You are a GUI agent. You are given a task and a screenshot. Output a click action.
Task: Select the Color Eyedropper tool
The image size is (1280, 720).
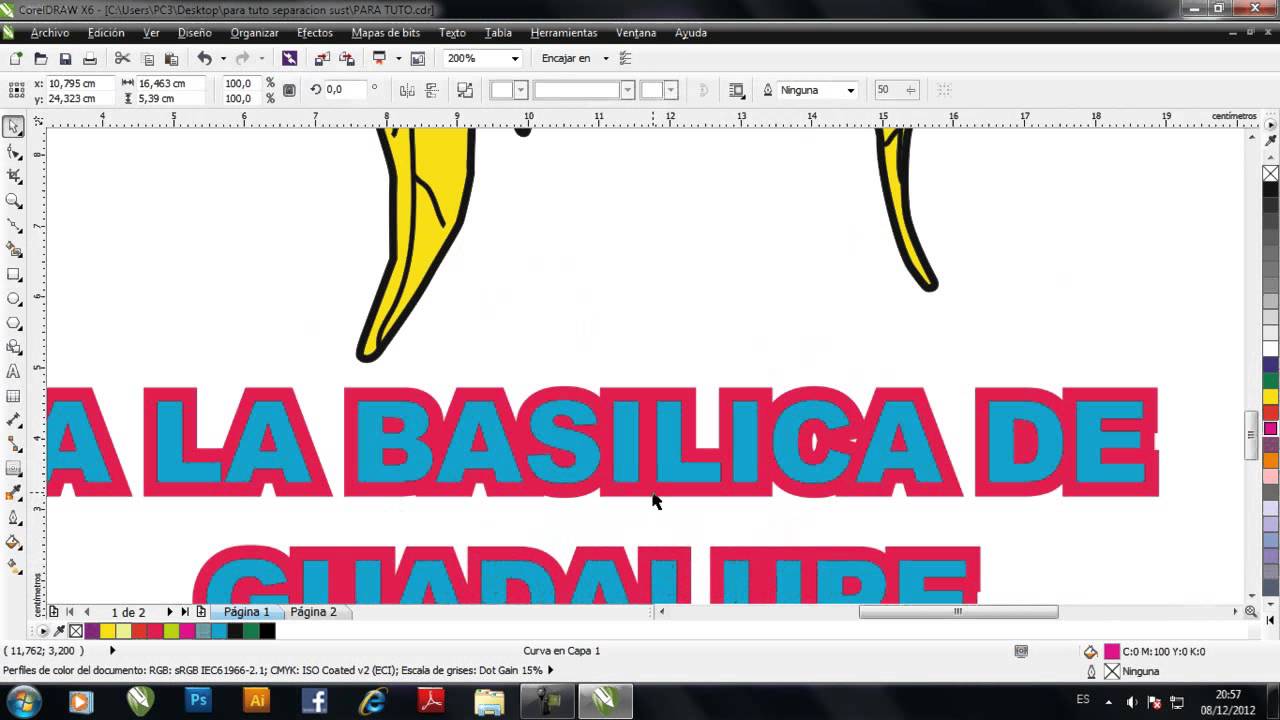pos(14,494)
